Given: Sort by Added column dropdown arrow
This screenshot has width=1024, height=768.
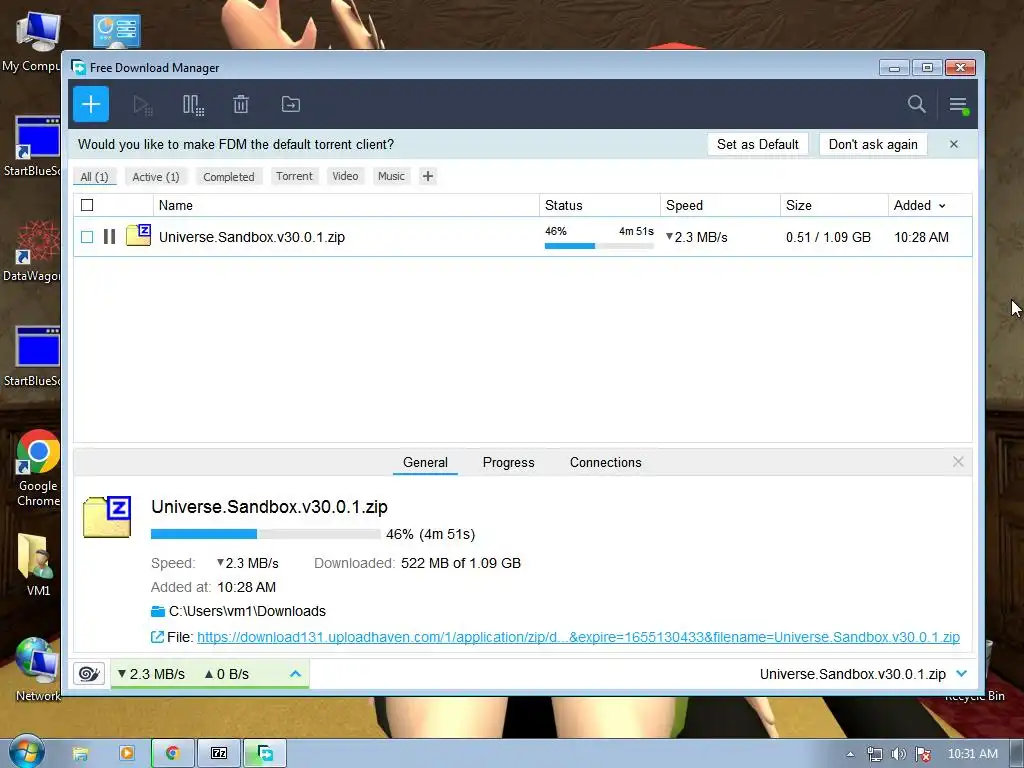Looking at the screenshot, I should [942, 206].
